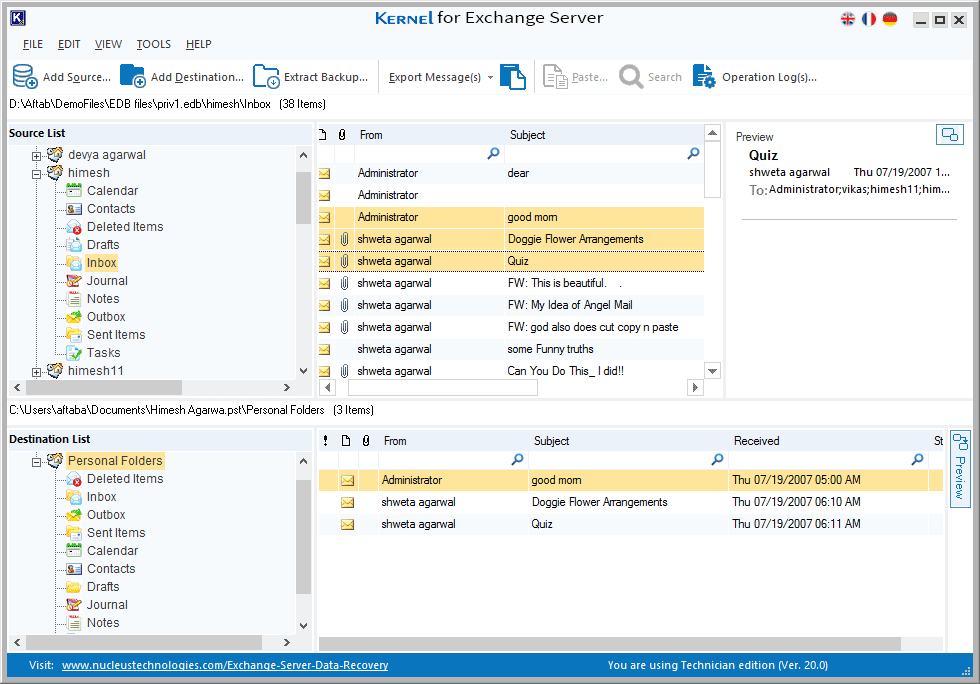The height and width of the screenshot is (684, 980).
Task: Click the Add Source... button label
Action: click(x=77, y=77)
